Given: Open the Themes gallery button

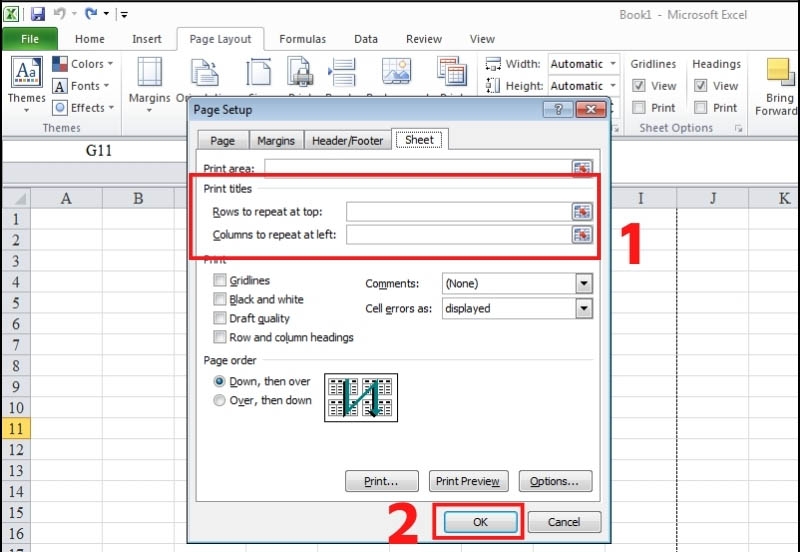Looking at the screenshot, I should coord(27,84).
